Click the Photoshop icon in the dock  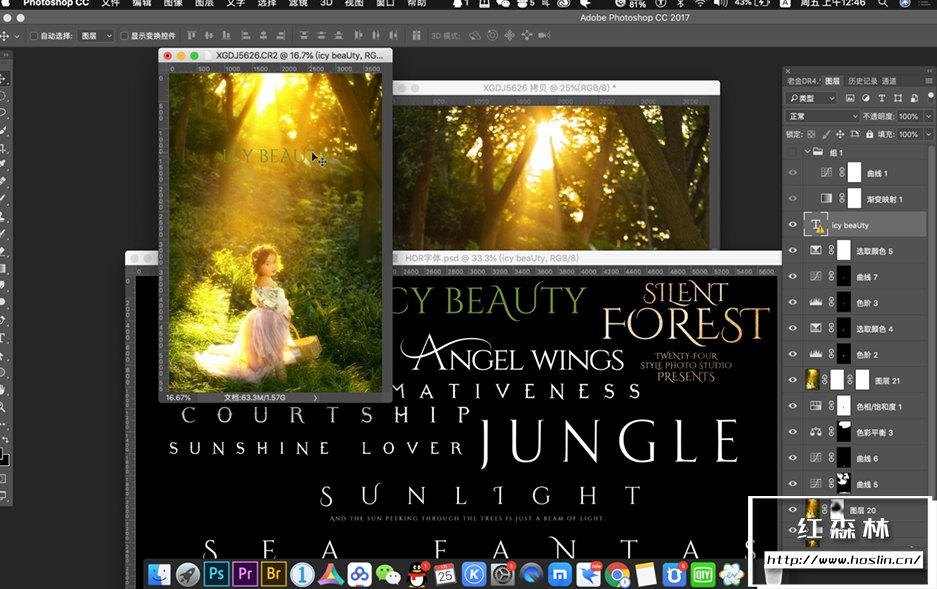tap(216, 574)
